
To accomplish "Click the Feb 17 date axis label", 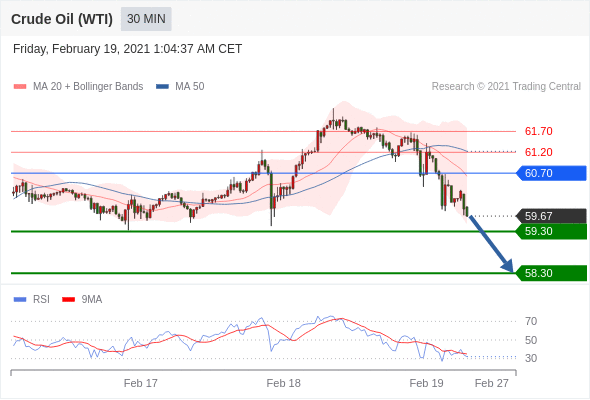I will click(x=141, y=383).
